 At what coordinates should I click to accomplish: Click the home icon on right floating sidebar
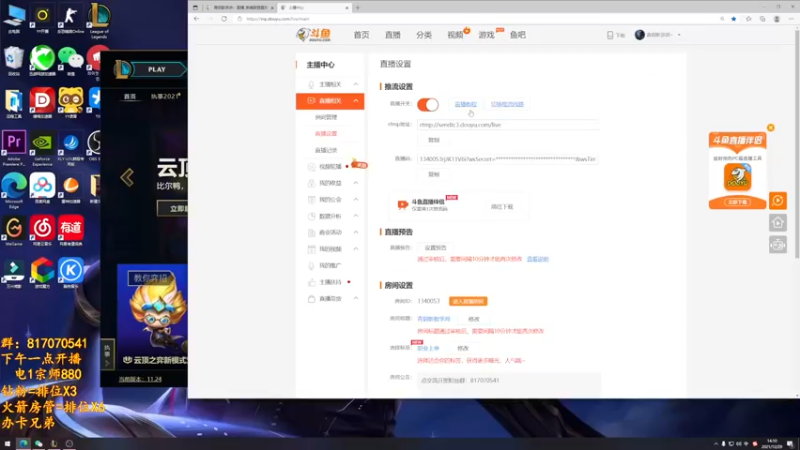coord(778,222)
